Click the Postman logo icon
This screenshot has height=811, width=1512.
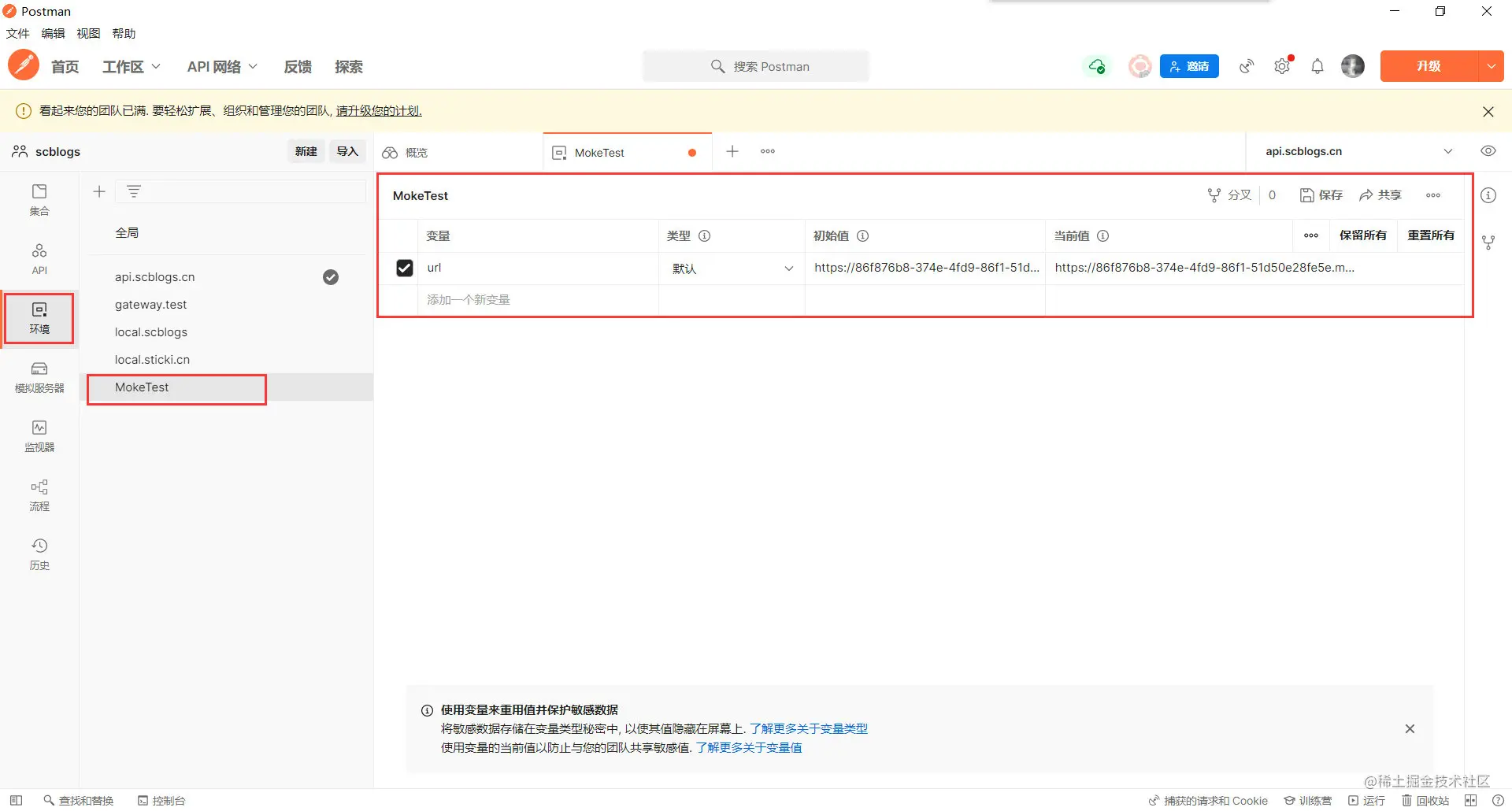click(24, 65)
